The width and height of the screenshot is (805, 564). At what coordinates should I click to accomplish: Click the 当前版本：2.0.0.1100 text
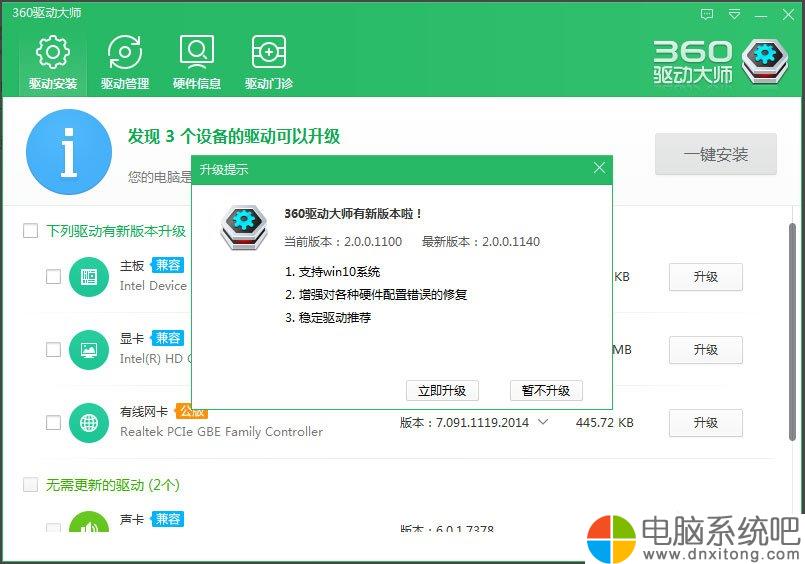coord(343,241)
